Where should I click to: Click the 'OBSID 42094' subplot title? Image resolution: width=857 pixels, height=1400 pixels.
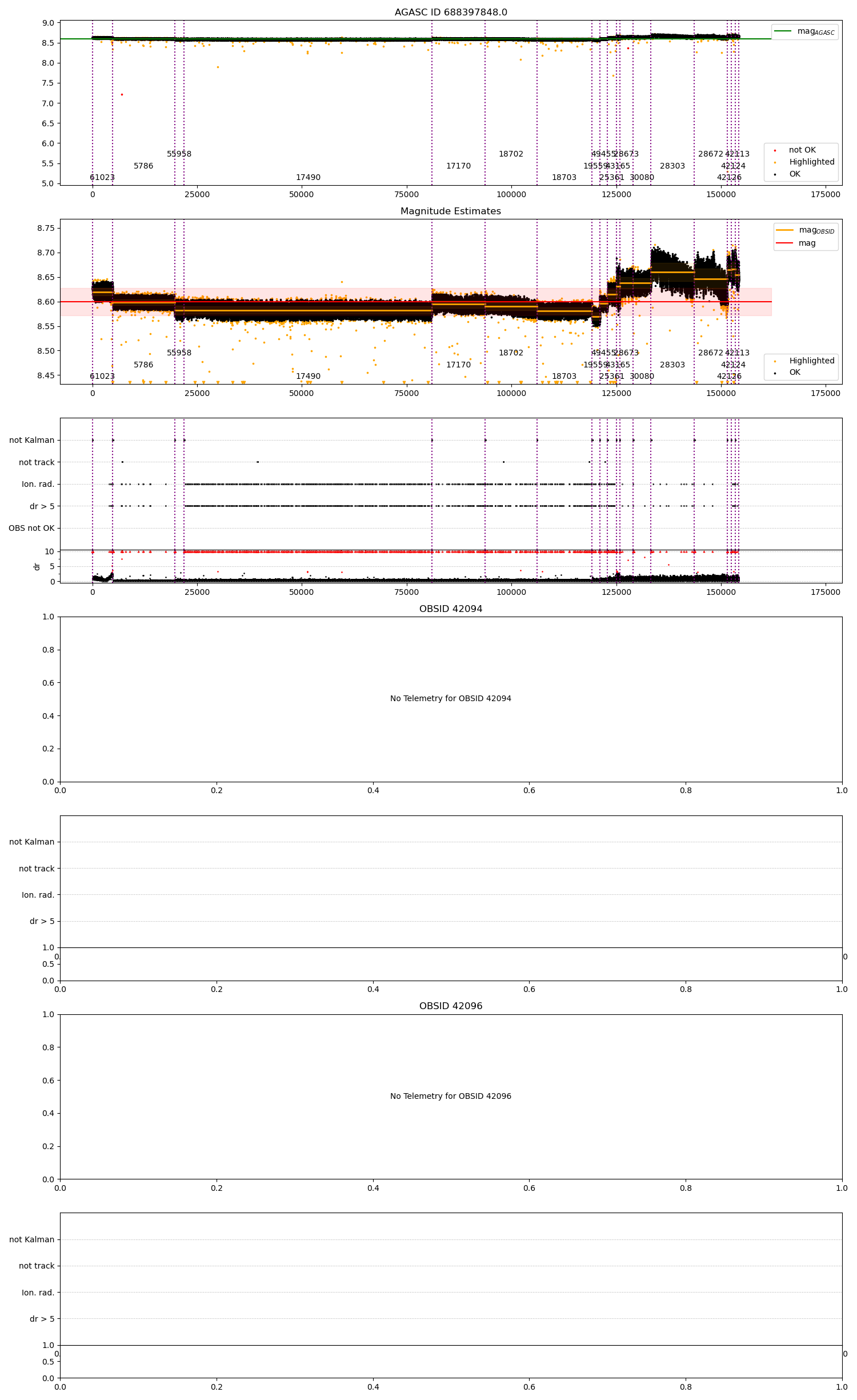[x=451, y=609]
